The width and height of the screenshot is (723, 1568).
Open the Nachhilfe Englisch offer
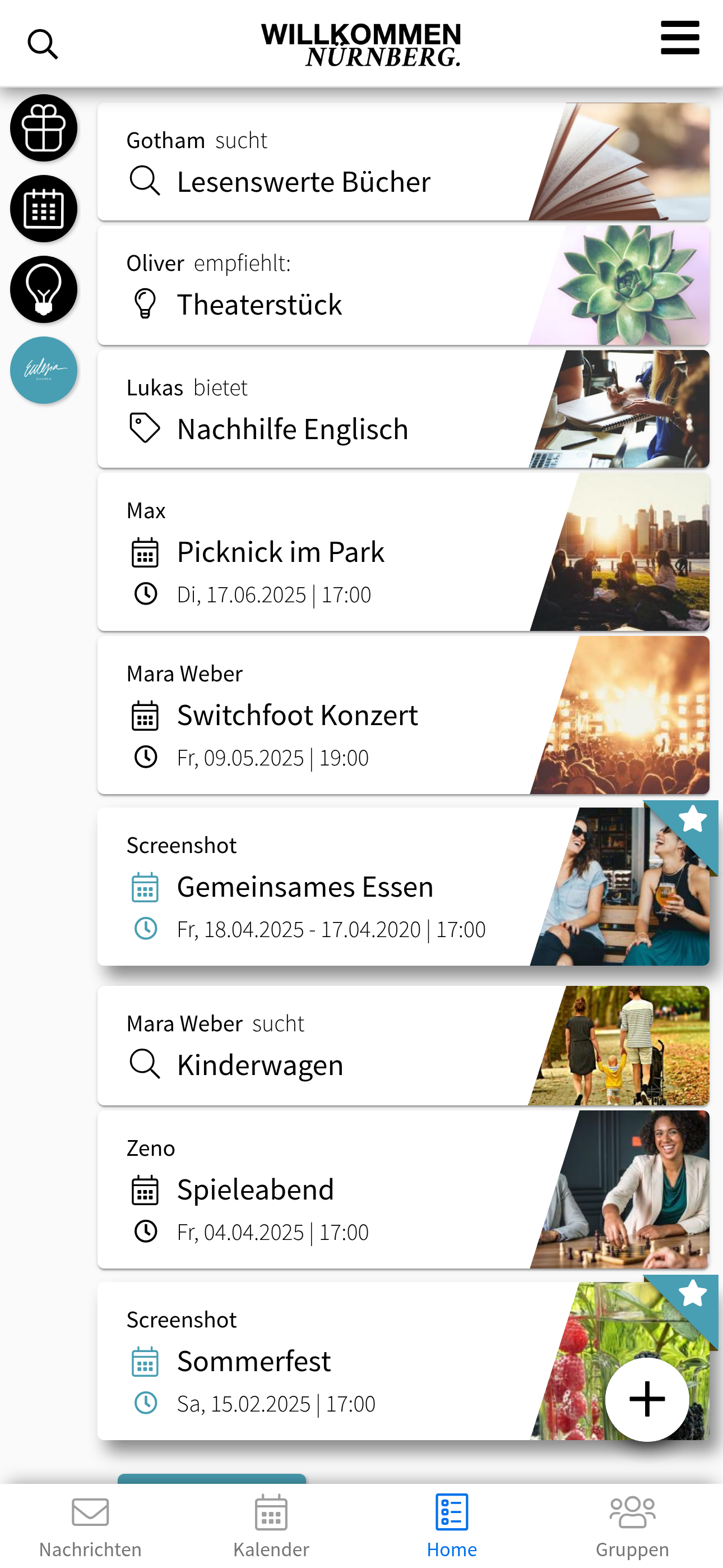[x=404, y=409]
